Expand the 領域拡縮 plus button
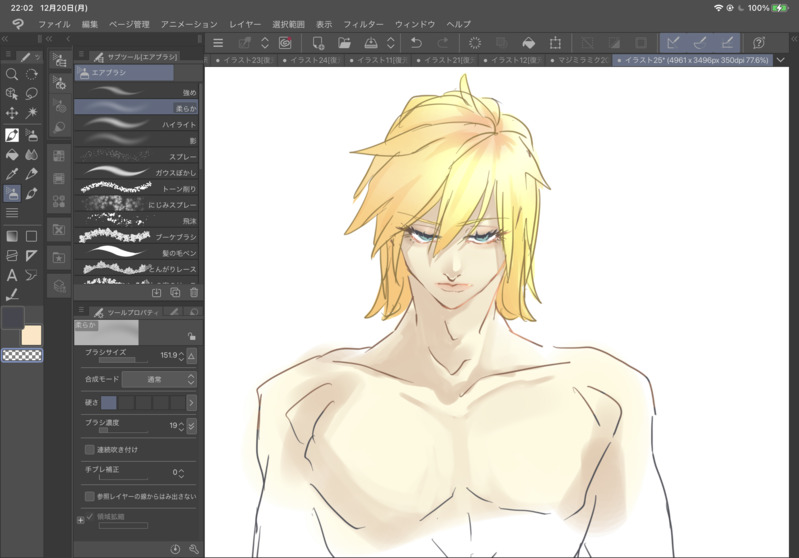Viewport: 799px width, 558px height. [81, 520]
